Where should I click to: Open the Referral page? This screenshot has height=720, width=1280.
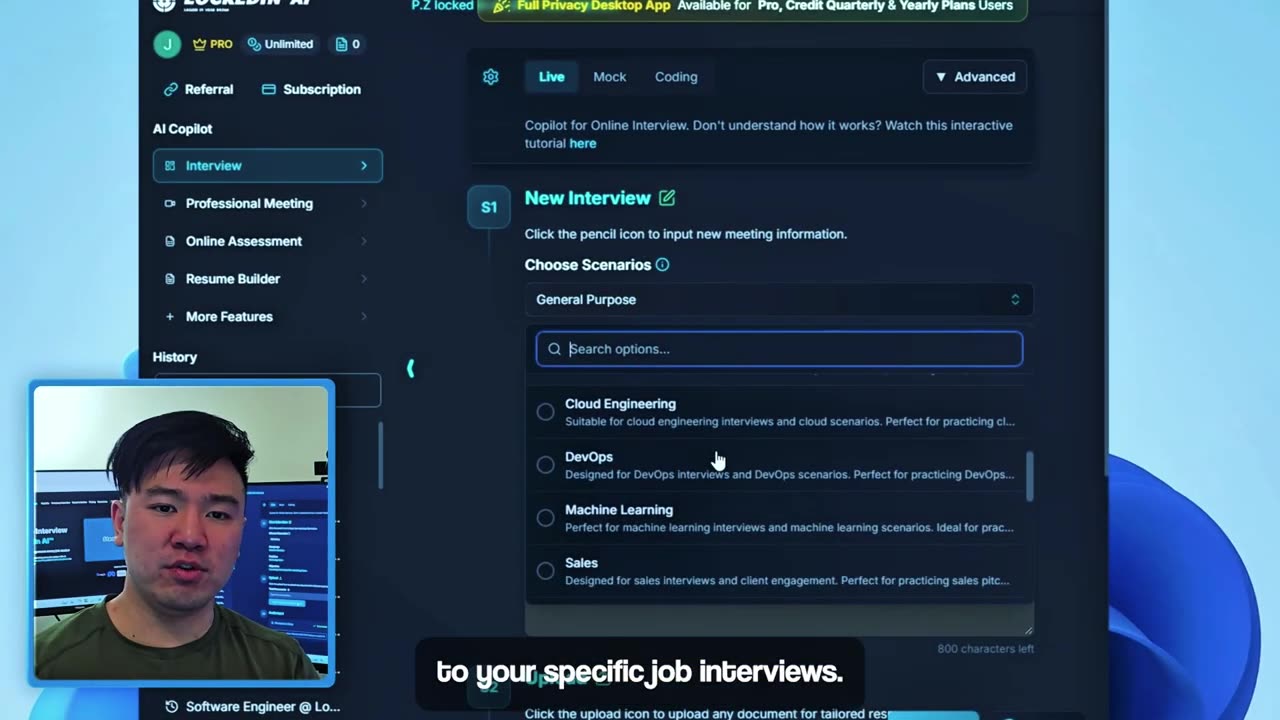[x=199, y=89]
